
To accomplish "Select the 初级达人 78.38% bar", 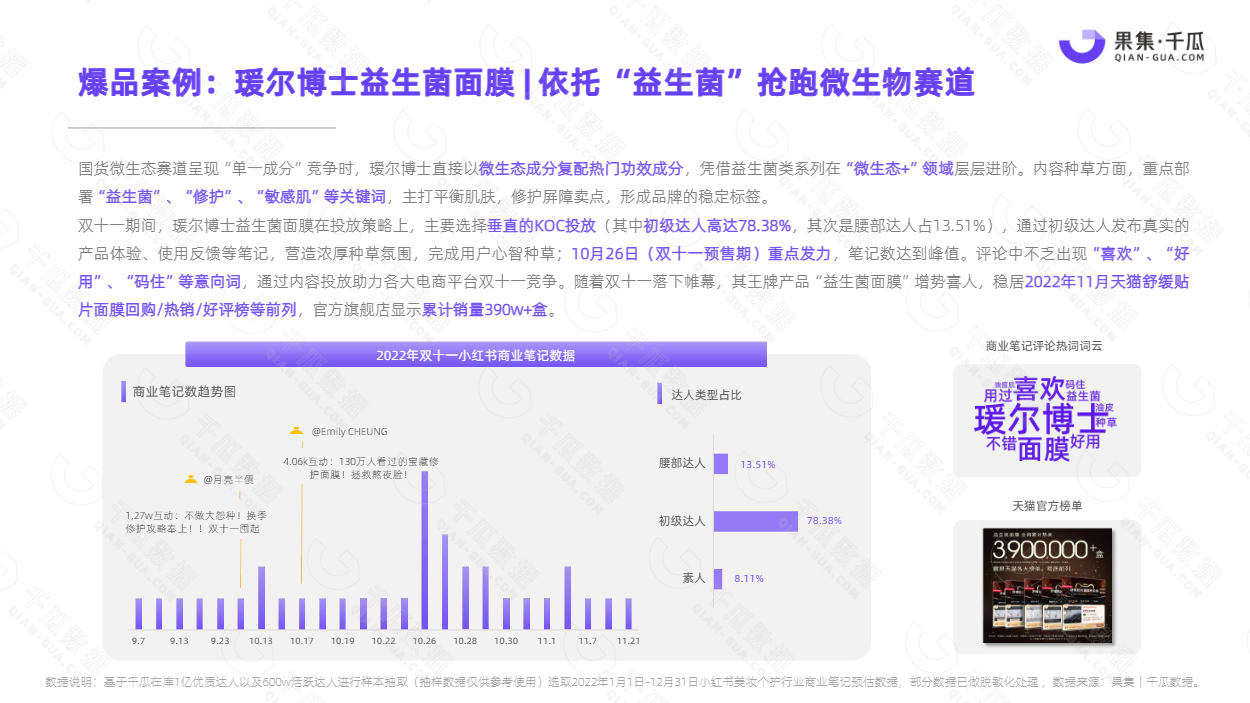I will tap(756, 520).
